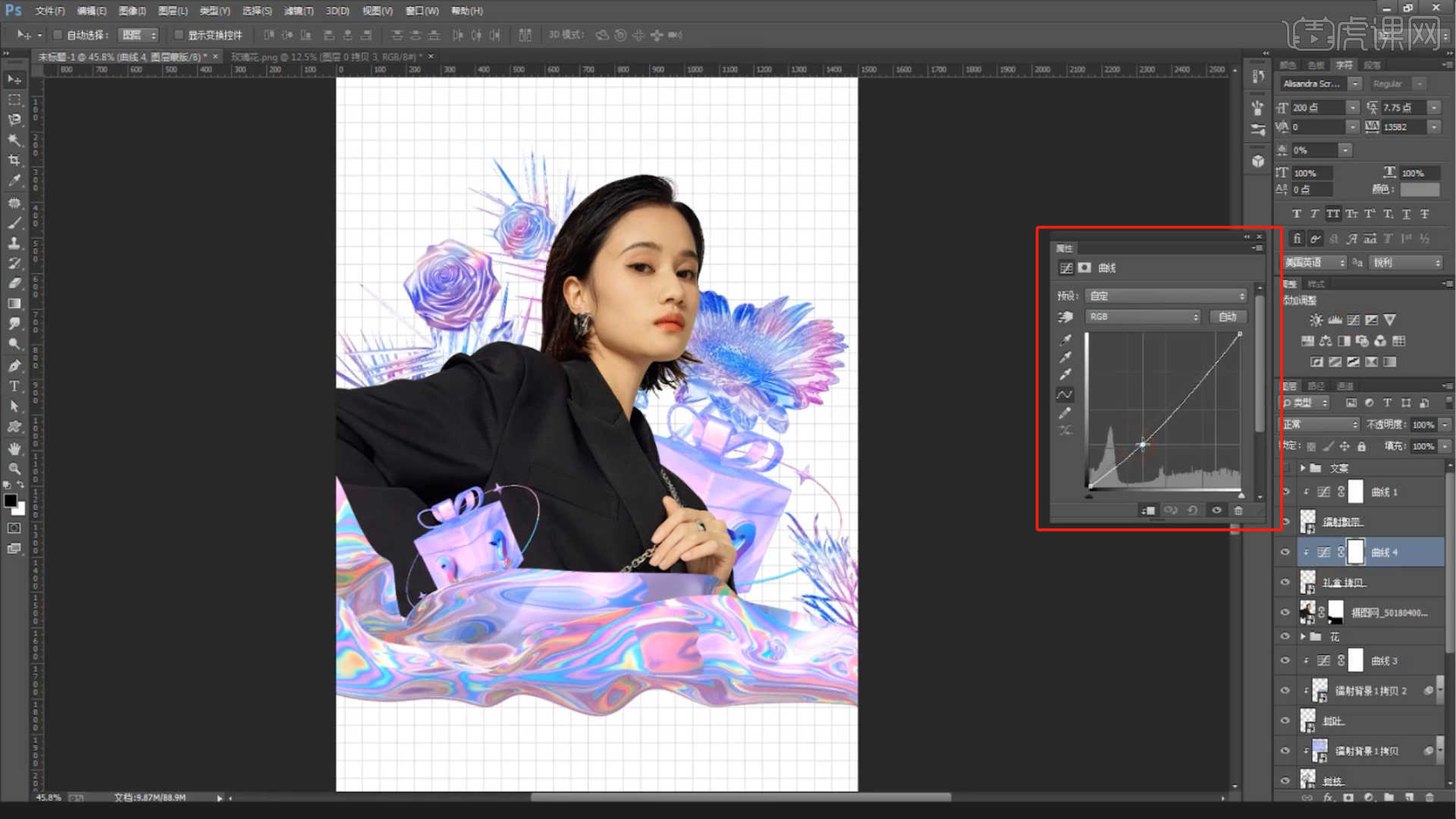Toggle Underline in Character panel

tap(1406, 214)
